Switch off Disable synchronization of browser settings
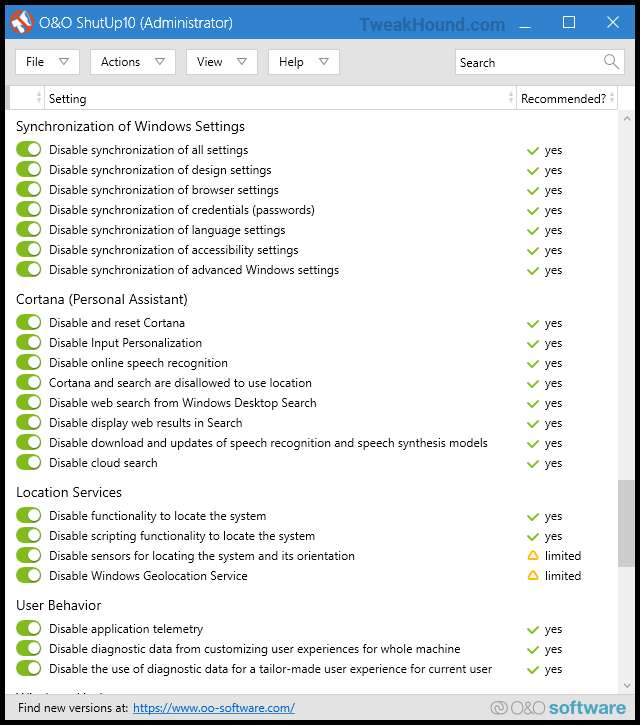 coord(29,189)
